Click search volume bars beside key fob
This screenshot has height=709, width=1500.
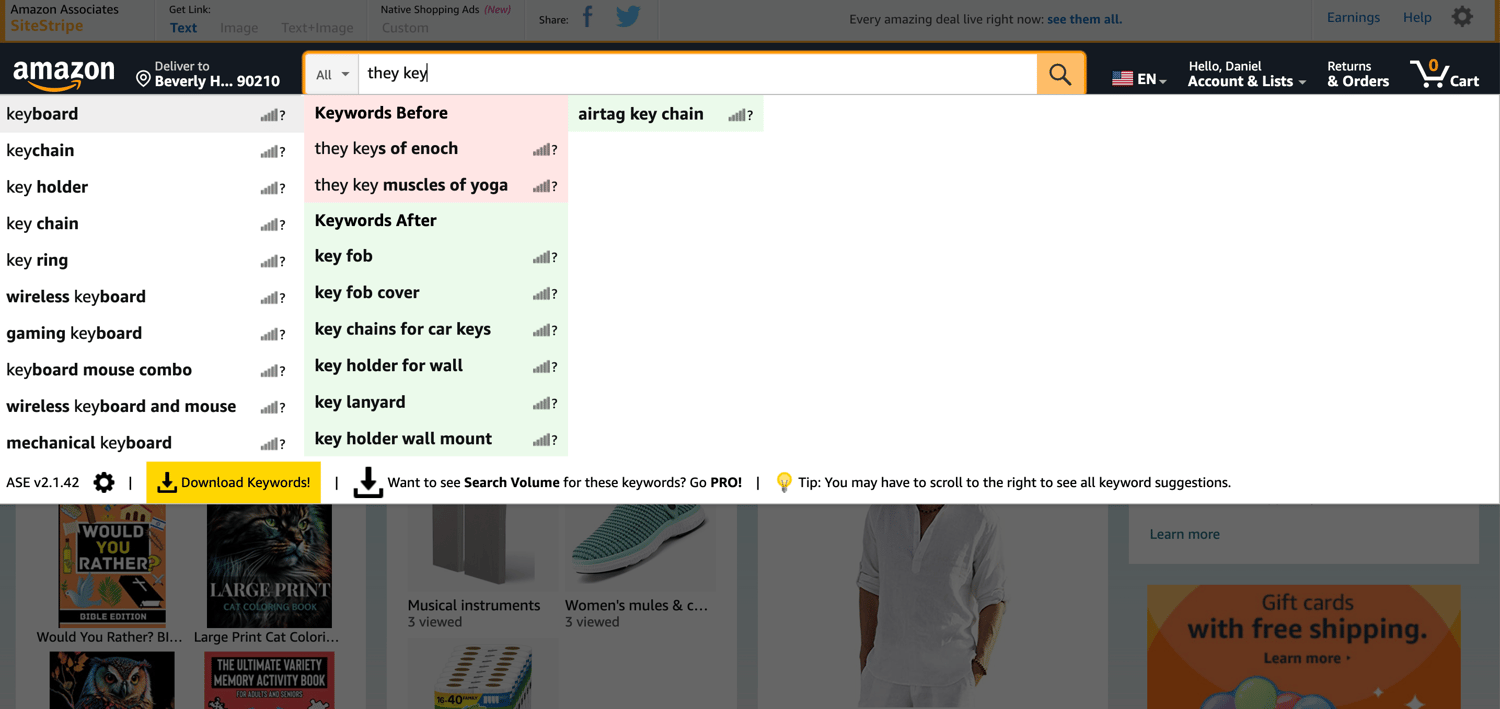point(542,258)
